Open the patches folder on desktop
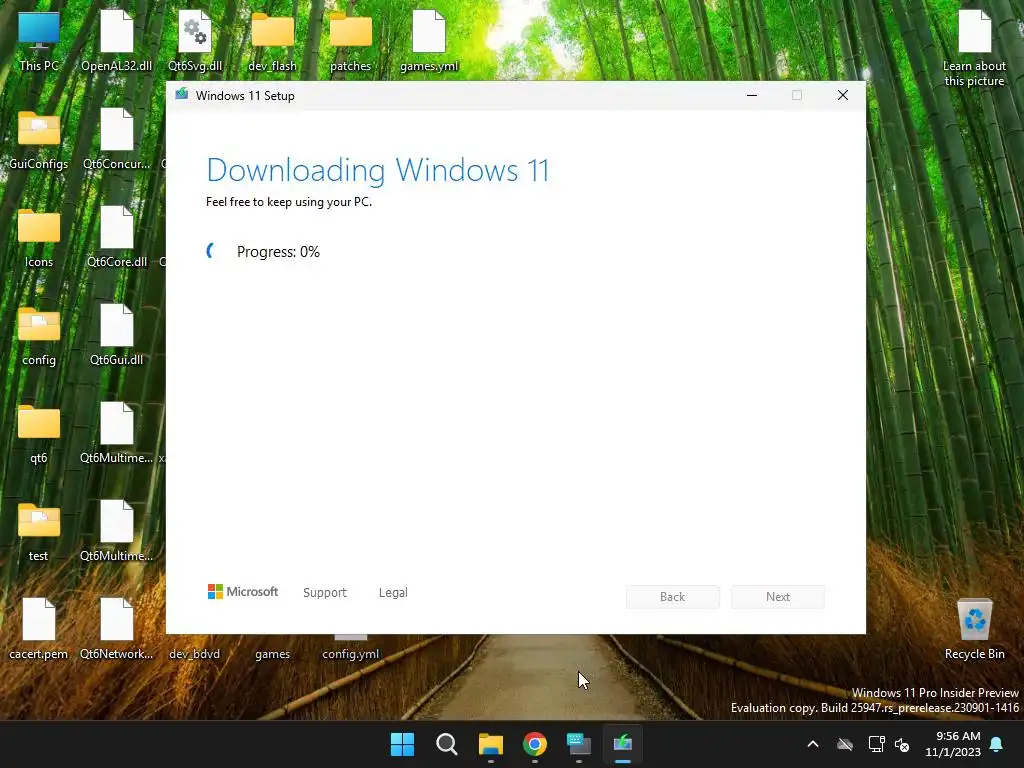 [x=350, y=40]
